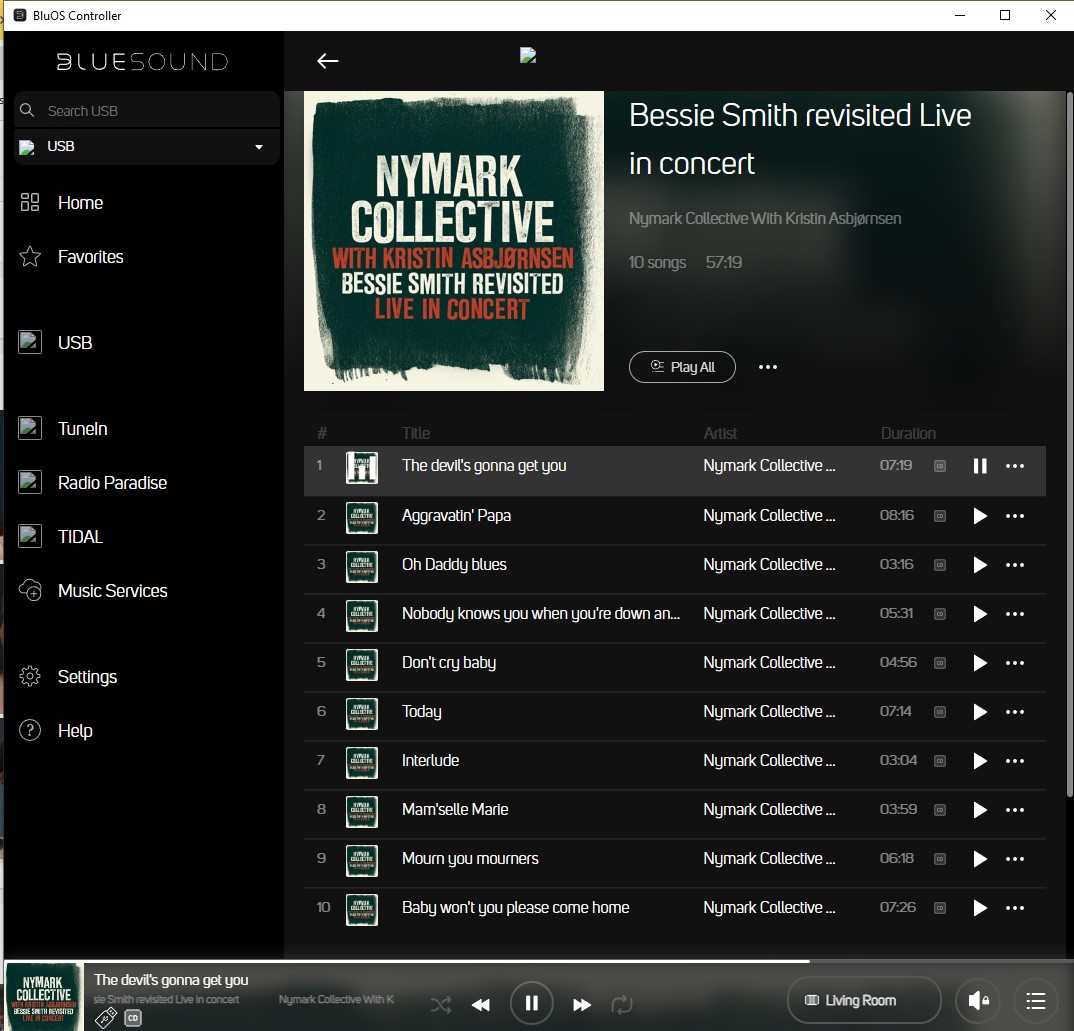Click the vertical scrollbar
The height and width of the screenshot is (1031, 1074).
(x=1069, y=444)
